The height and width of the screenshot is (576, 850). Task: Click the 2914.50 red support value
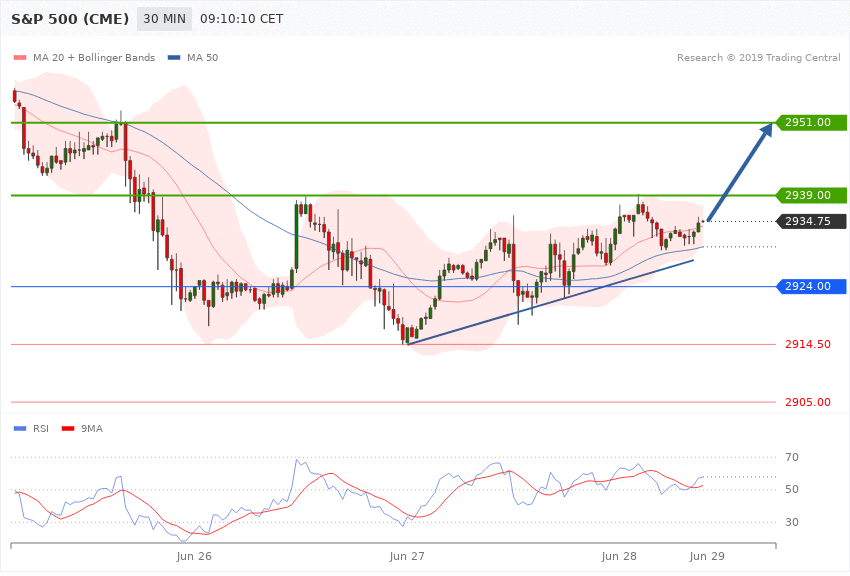pyautogui.click(x=808, y=344)
